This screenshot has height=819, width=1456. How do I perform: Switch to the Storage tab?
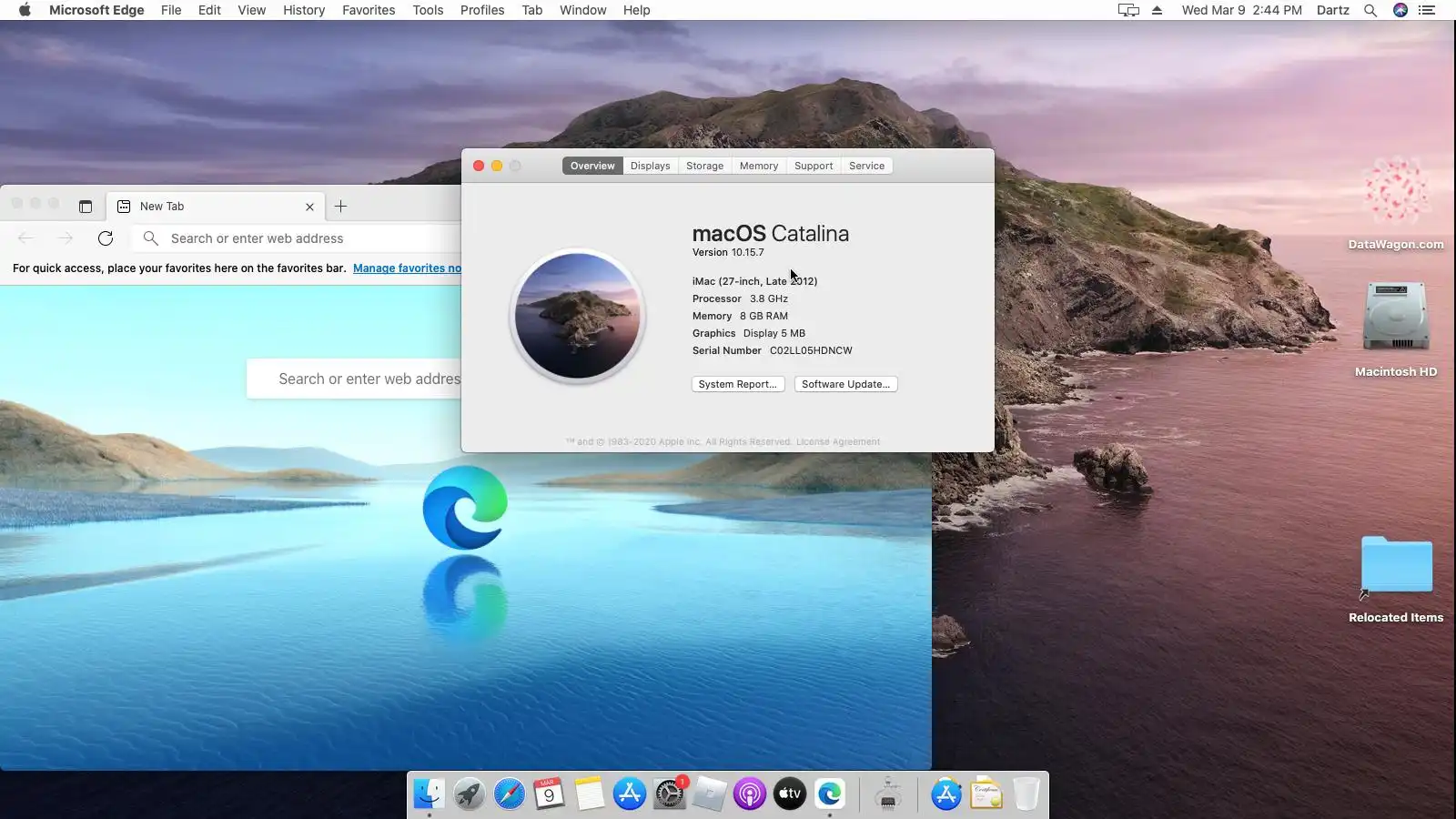705,166
